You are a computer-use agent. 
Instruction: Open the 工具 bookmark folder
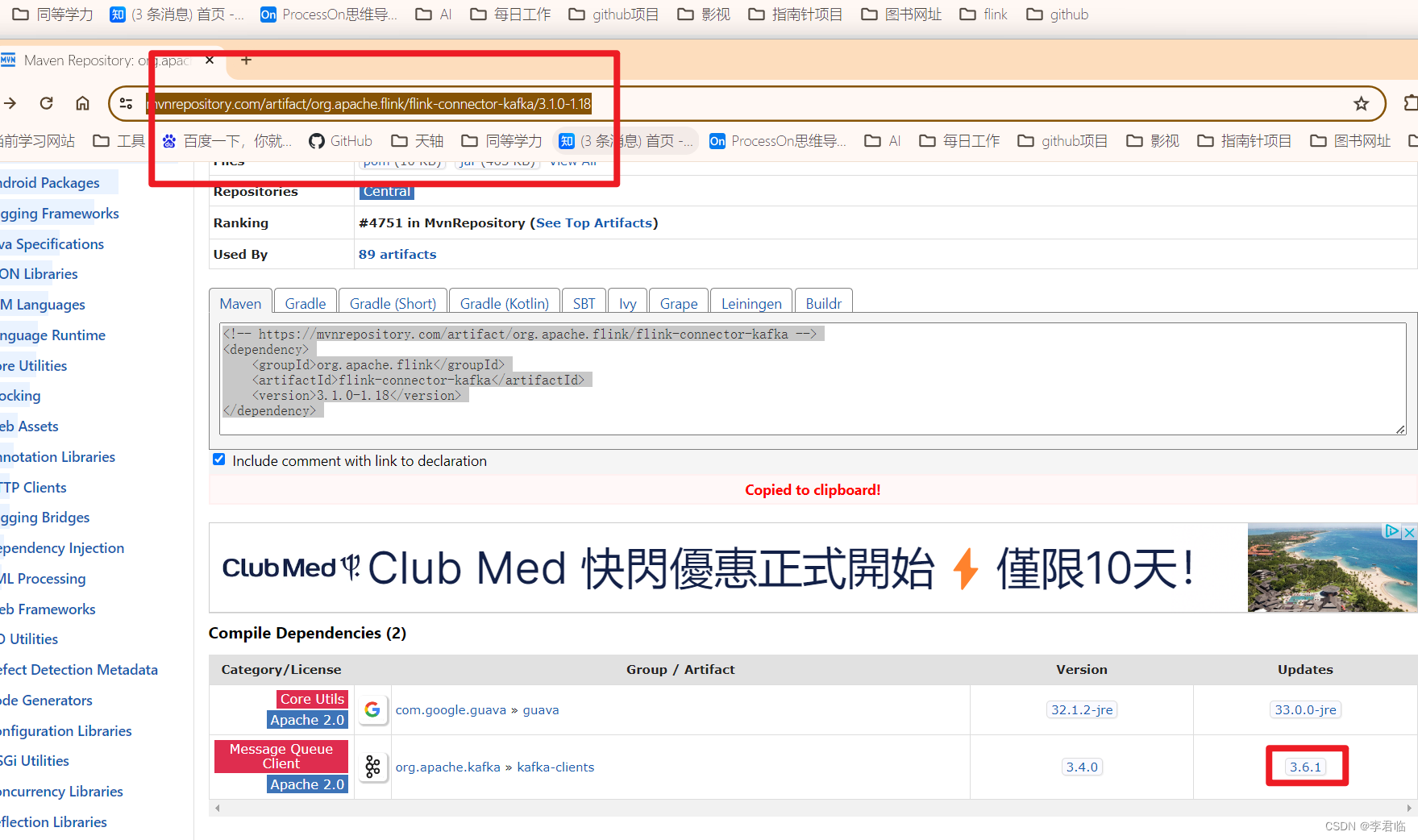[x=119, y=141]
